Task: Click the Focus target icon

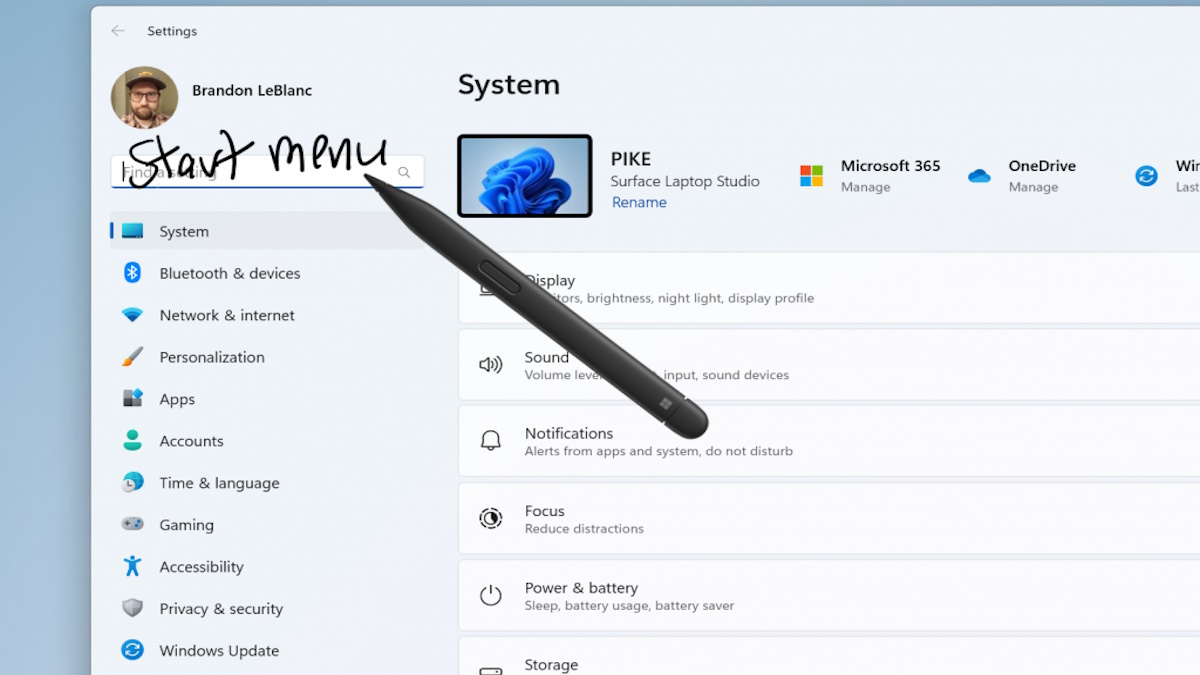Action: [490, 518]
